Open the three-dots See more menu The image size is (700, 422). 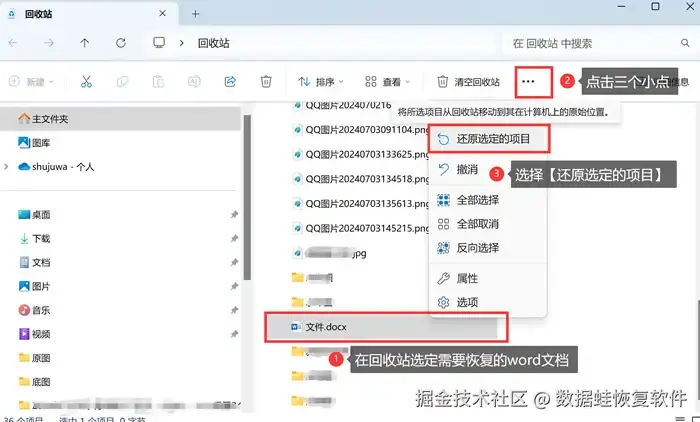coord(529,82)
